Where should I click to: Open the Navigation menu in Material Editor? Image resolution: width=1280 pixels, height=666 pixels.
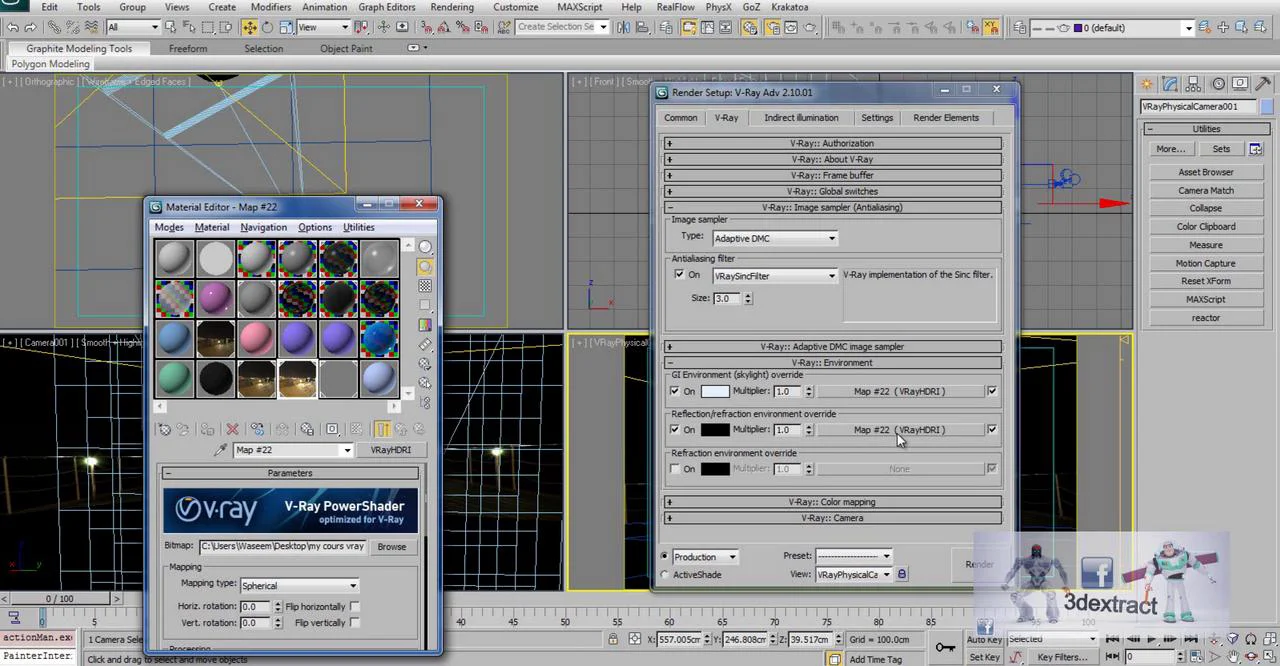(x=263, y=227)
